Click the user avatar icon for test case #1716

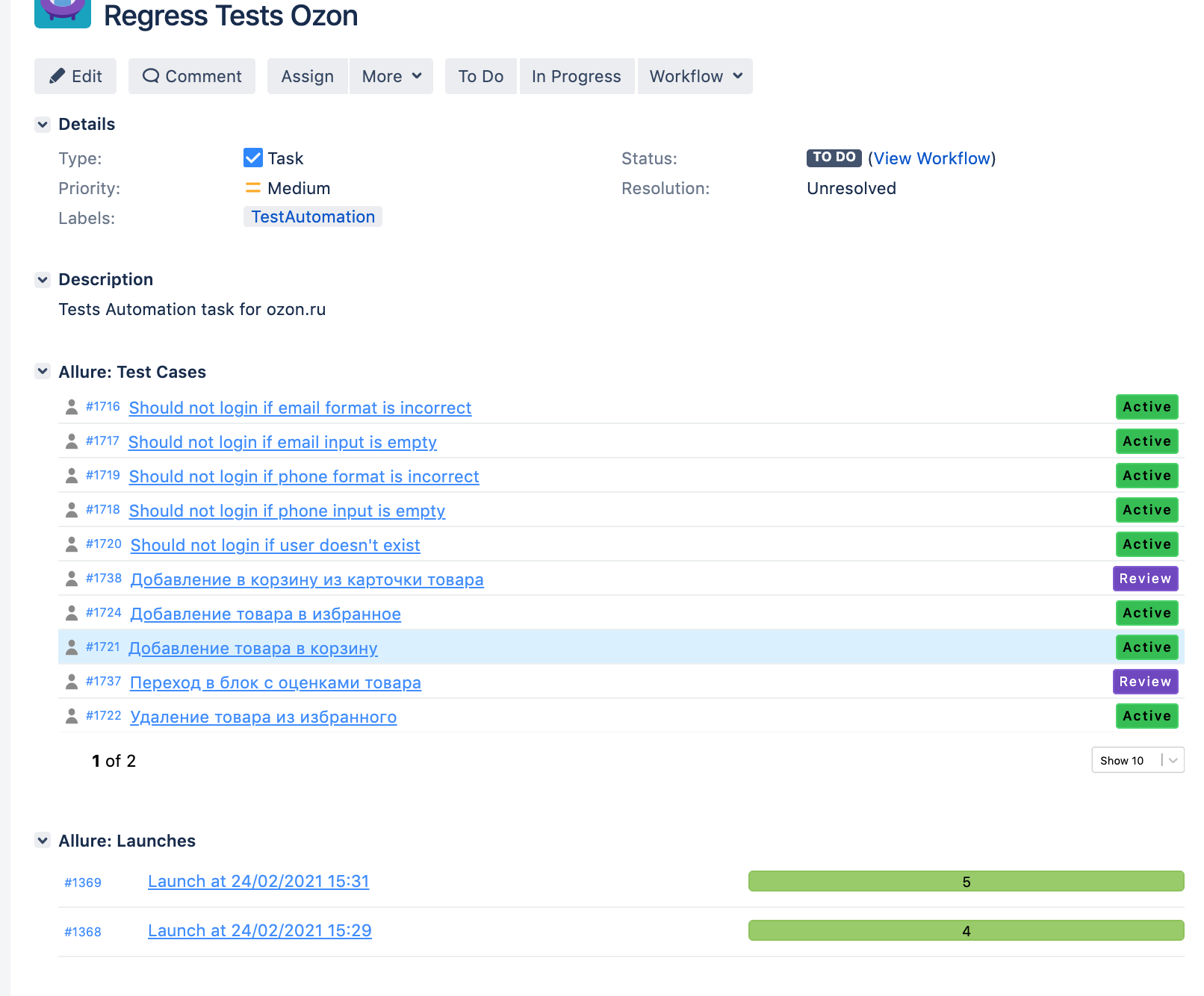(72, 407)
